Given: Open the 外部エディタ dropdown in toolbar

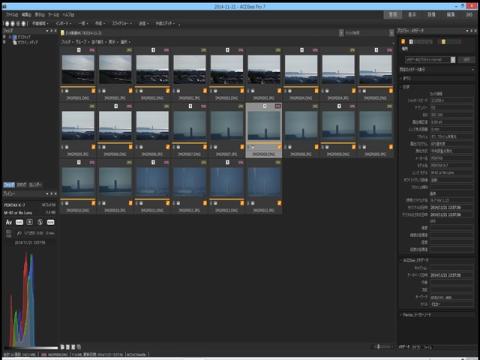Looking at the screenshot, I should click(165, 23).
